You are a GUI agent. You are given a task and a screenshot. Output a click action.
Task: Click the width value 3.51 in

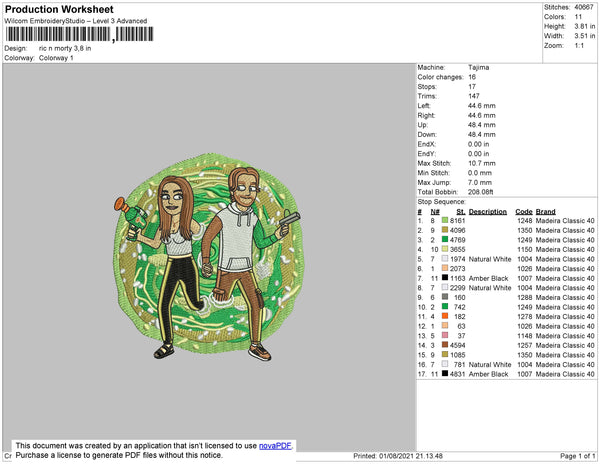click(x=584, y=36)
